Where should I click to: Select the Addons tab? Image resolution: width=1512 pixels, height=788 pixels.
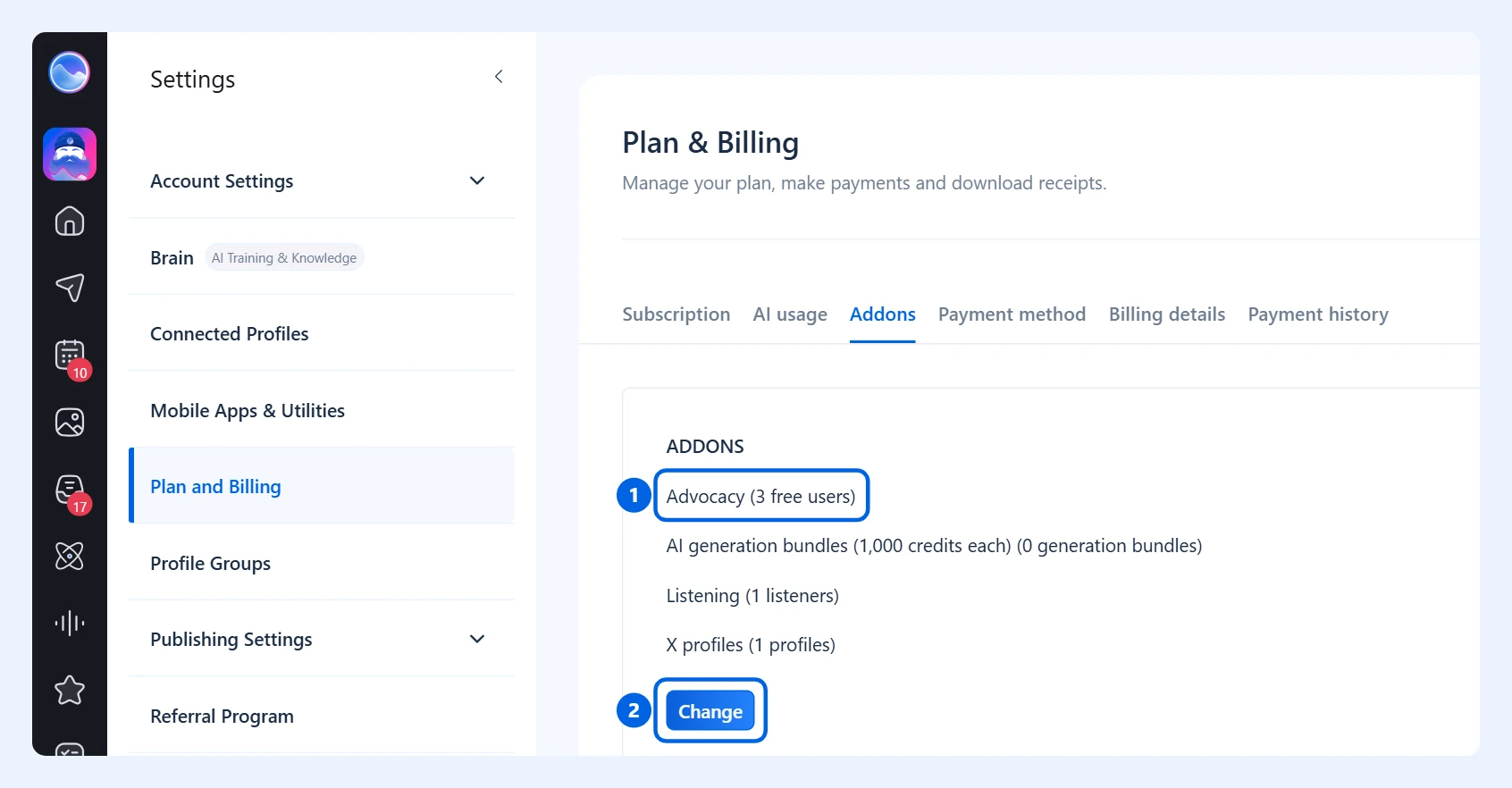click(x=883, y=314)
